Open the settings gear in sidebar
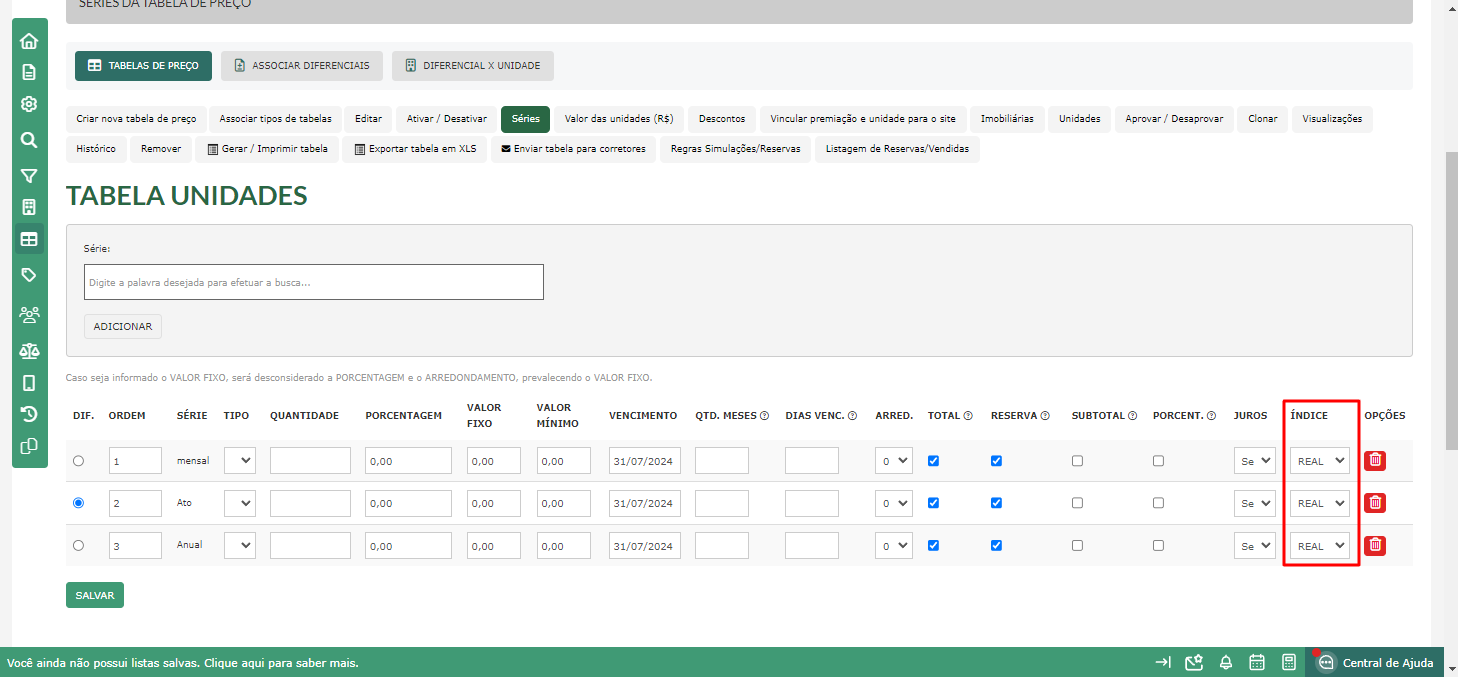Screen dimensions: 1458x677 pos(29,104)
